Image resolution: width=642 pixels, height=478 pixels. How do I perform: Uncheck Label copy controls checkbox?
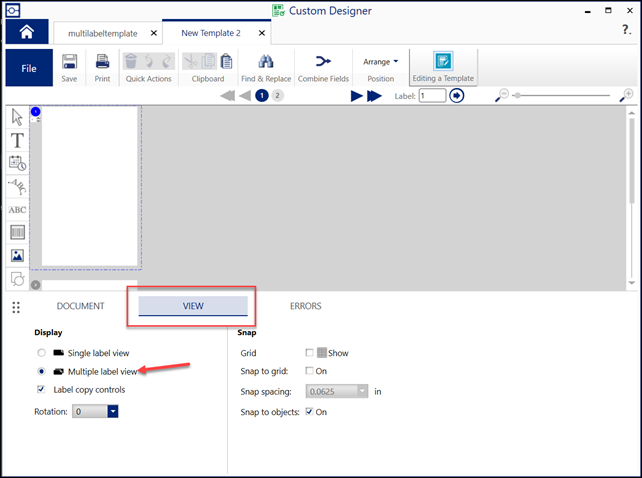coord(41,389)
